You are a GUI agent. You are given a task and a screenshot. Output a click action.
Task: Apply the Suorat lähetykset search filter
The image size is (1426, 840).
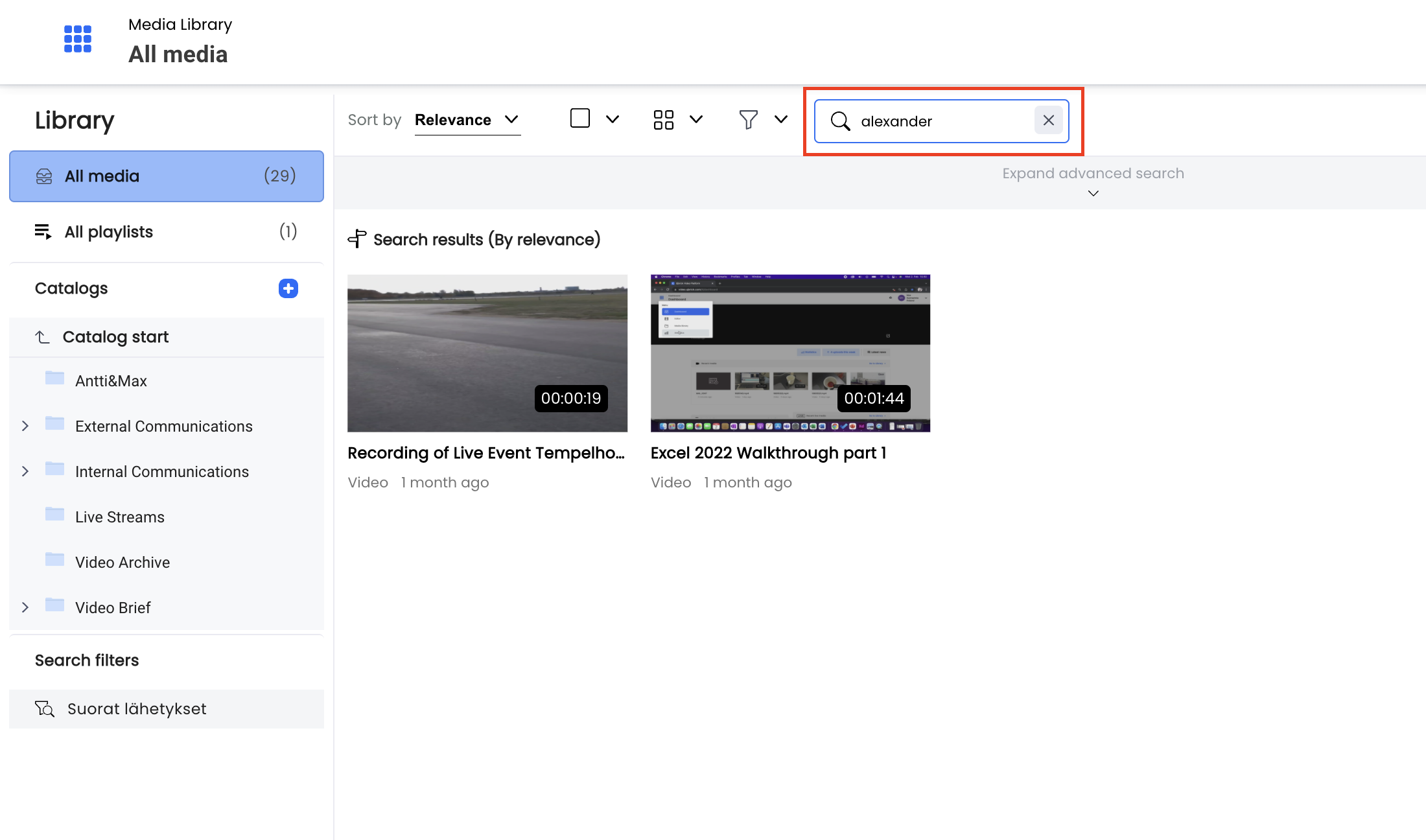click(x=167, y=709)
